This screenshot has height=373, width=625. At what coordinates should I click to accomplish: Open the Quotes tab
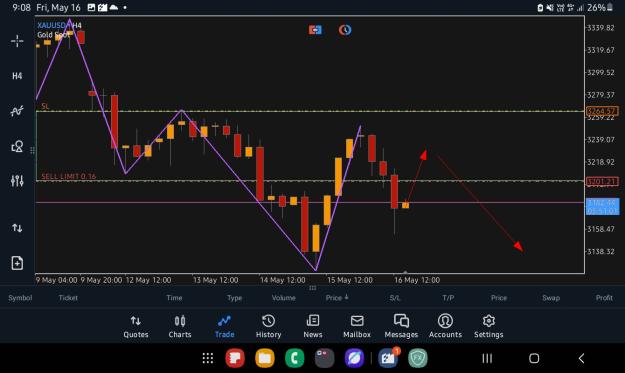click(136, 327)
